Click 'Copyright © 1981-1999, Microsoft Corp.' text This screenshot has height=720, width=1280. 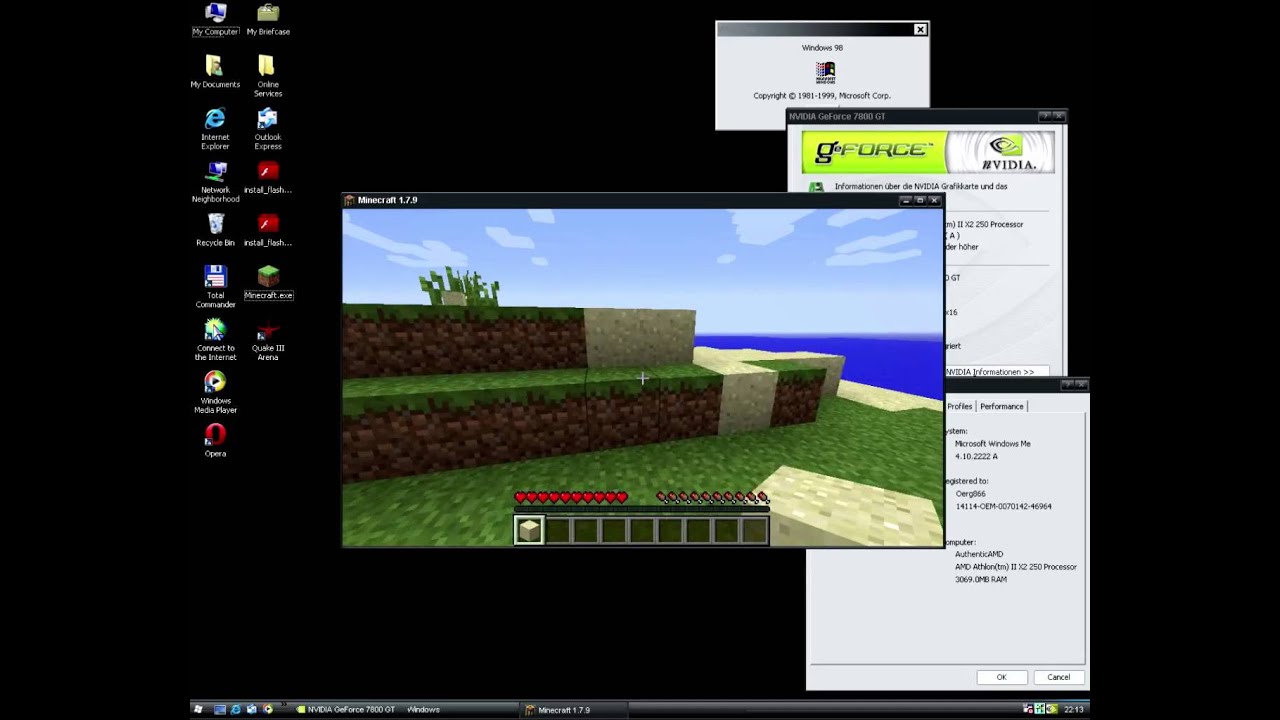[x=822, y=96]
